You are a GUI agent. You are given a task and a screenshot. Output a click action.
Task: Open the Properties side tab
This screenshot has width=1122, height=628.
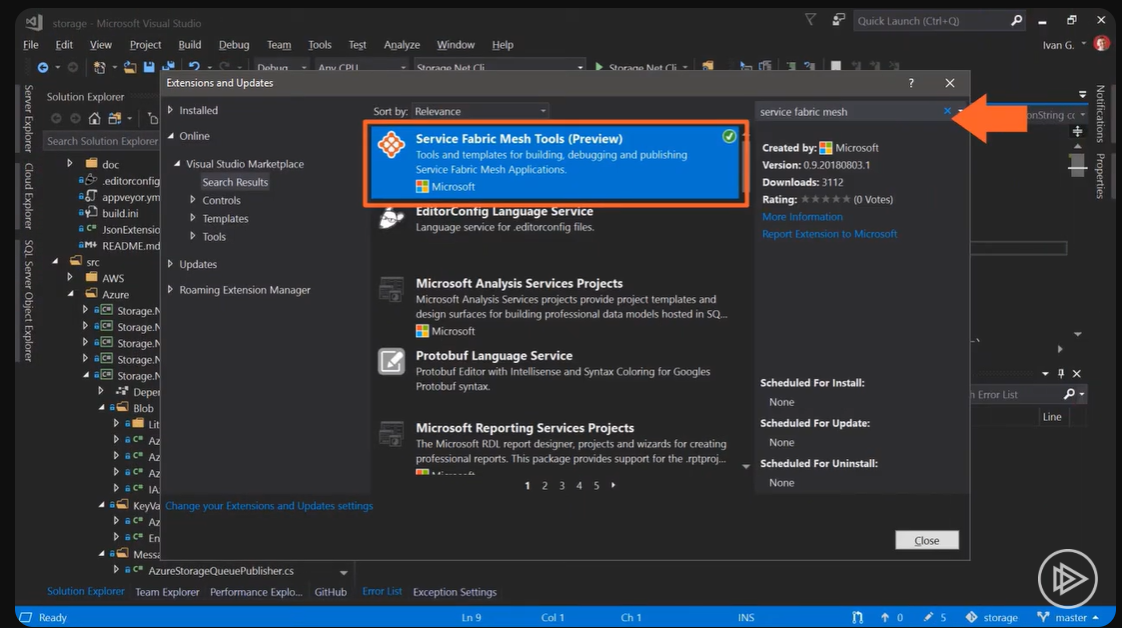[x=1101, y=176]
